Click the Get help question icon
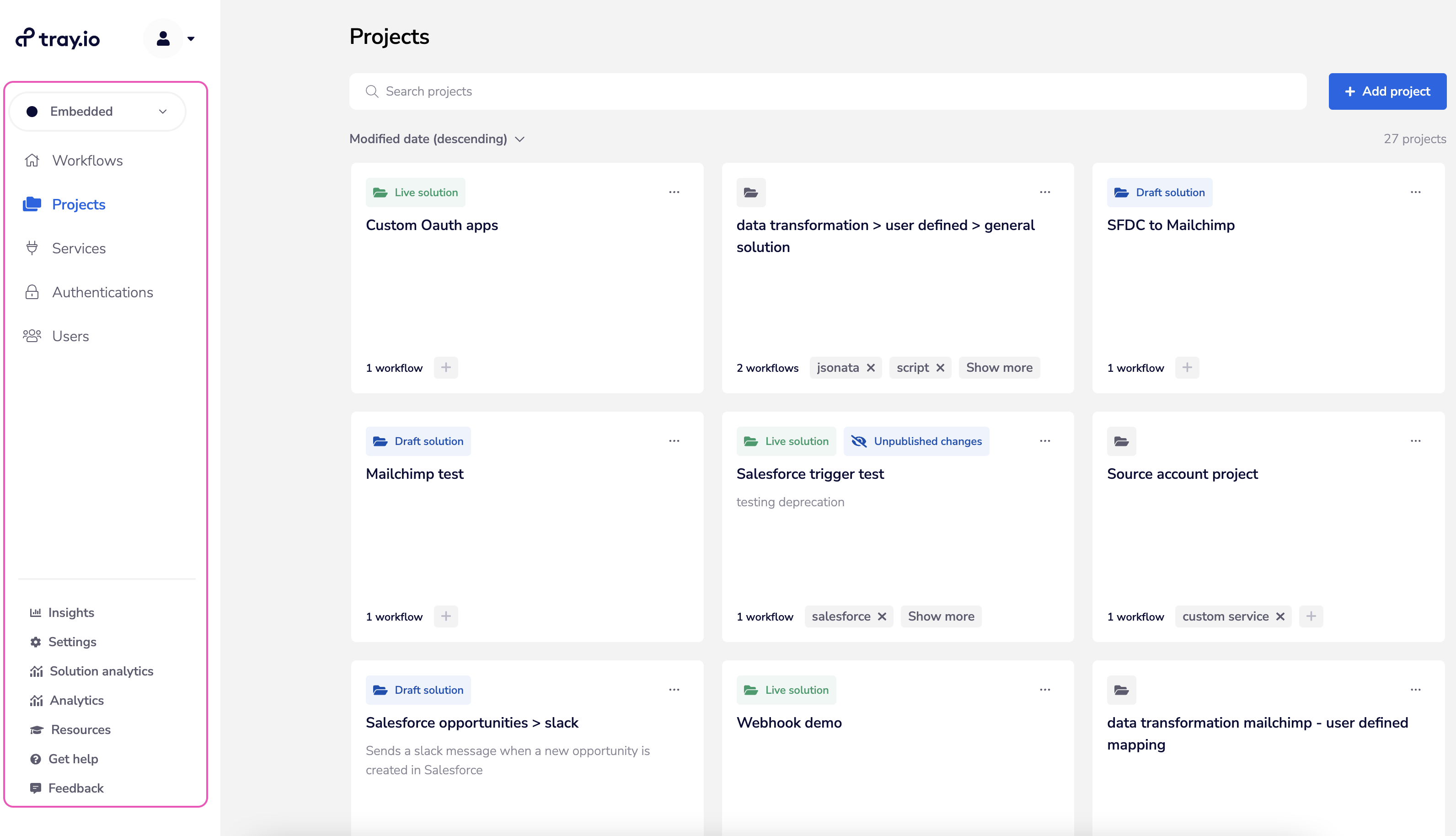The image size is (1456, 836). tap(36, 759)
